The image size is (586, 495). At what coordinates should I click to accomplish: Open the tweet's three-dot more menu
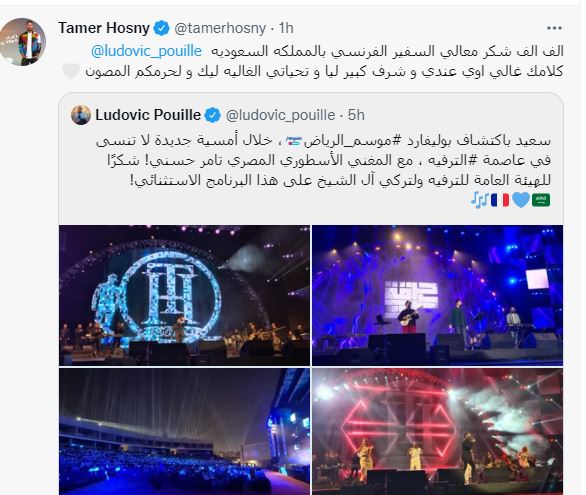554,28
